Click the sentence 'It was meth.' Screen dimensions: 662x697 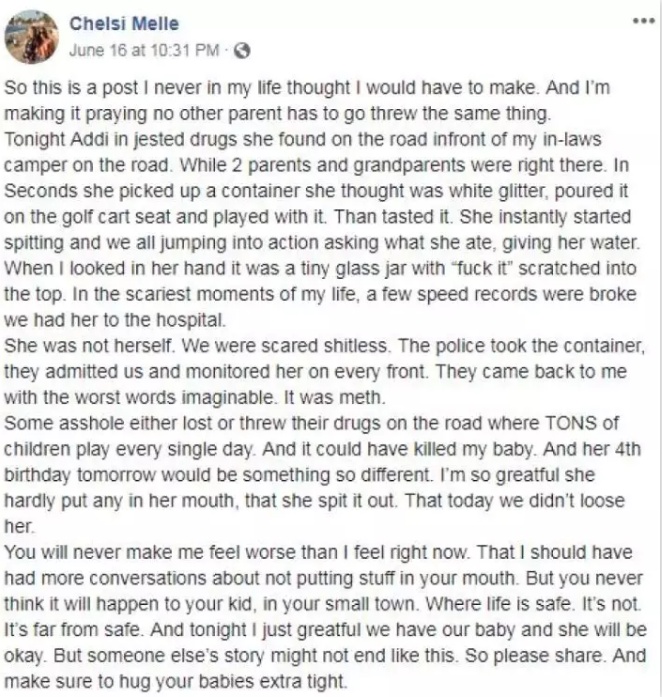pyautogui.click(x=334, y=397)
